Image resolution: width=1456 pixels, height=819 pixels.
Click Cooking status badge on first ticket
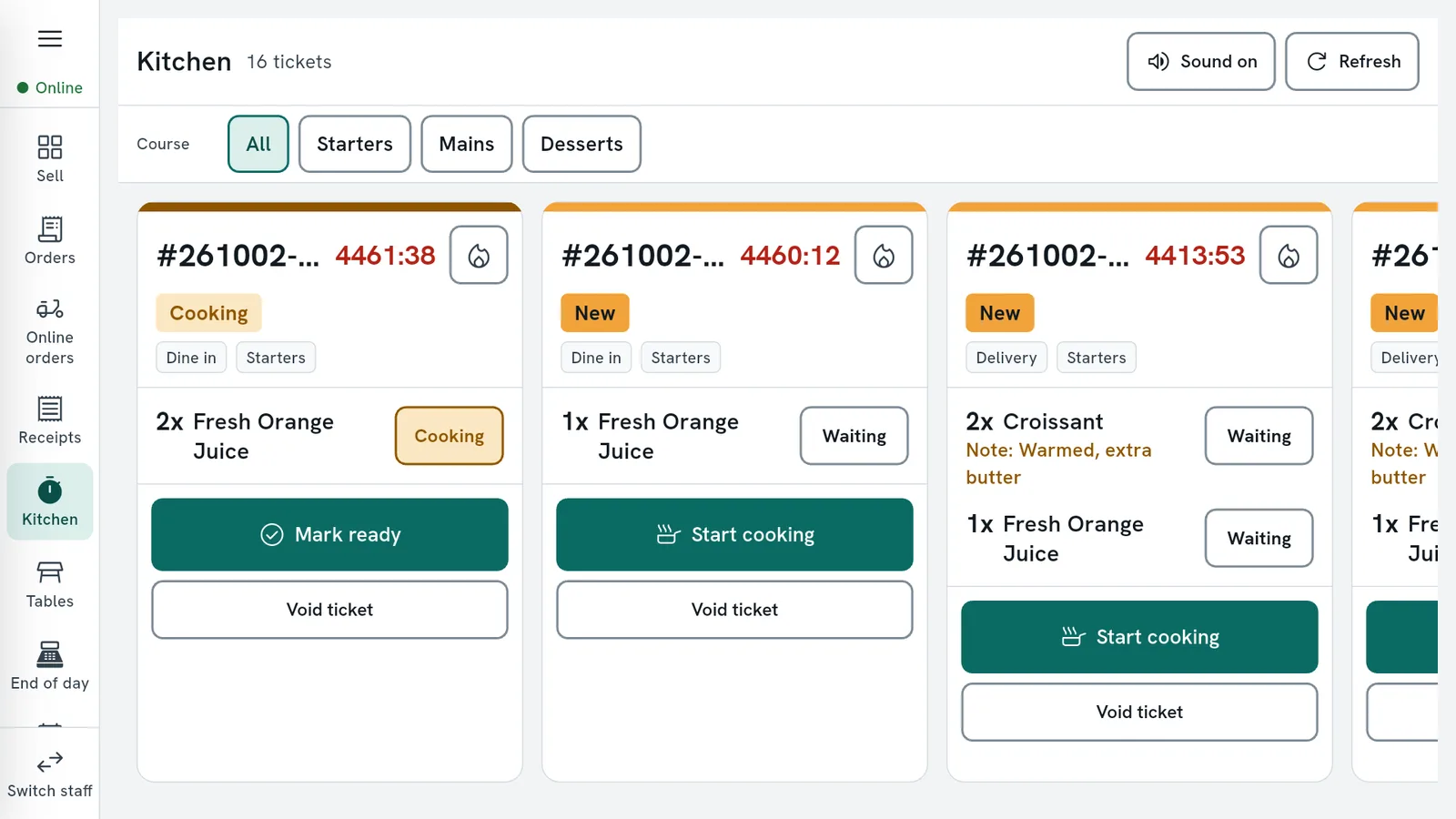click(x=208, y=313)
